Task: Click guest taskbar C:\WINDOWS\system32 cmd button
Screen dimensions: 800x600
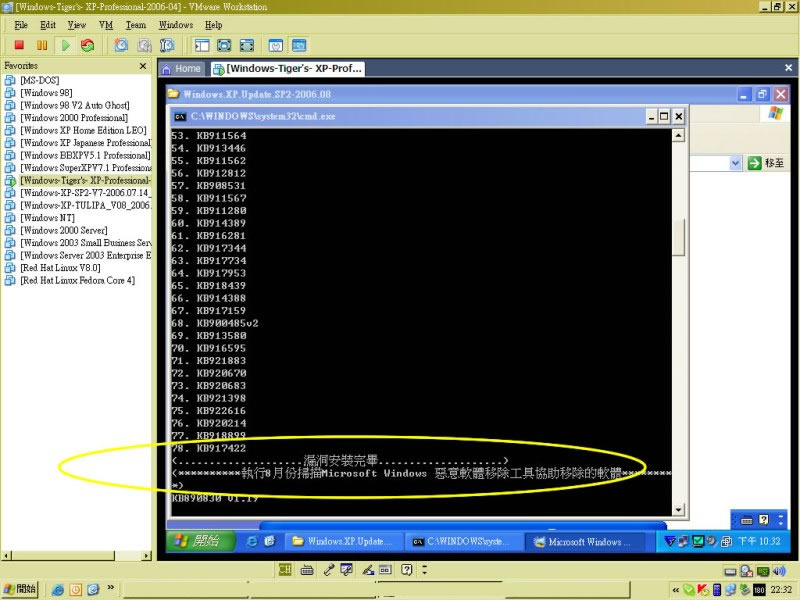Action: [x=463, y=542]
